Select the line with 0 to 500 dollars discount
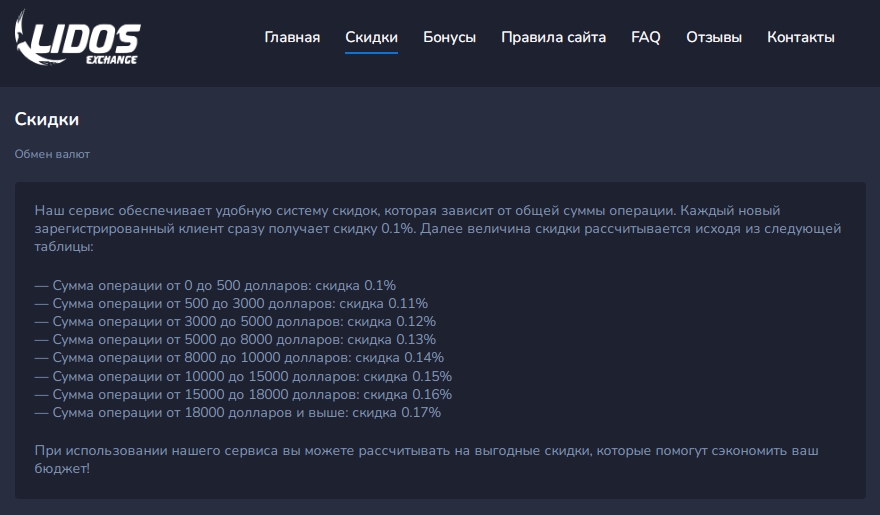 [215, 285]
